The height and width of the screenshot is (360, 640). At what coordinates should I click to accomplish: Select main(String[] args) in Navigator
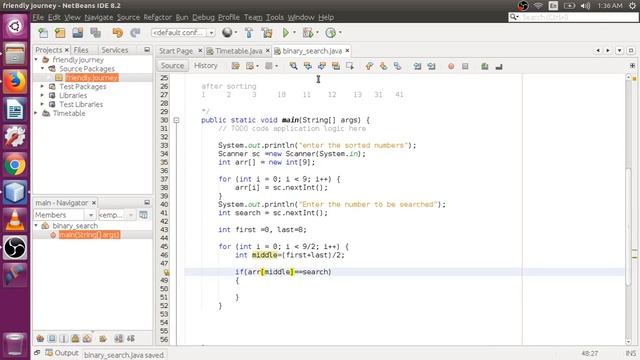point(89,235)
